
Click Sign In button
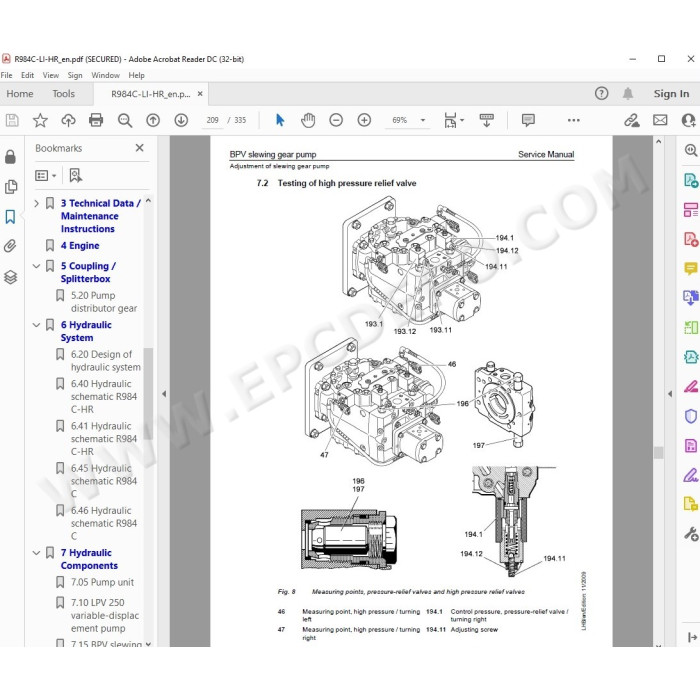(x=671, y=94)
